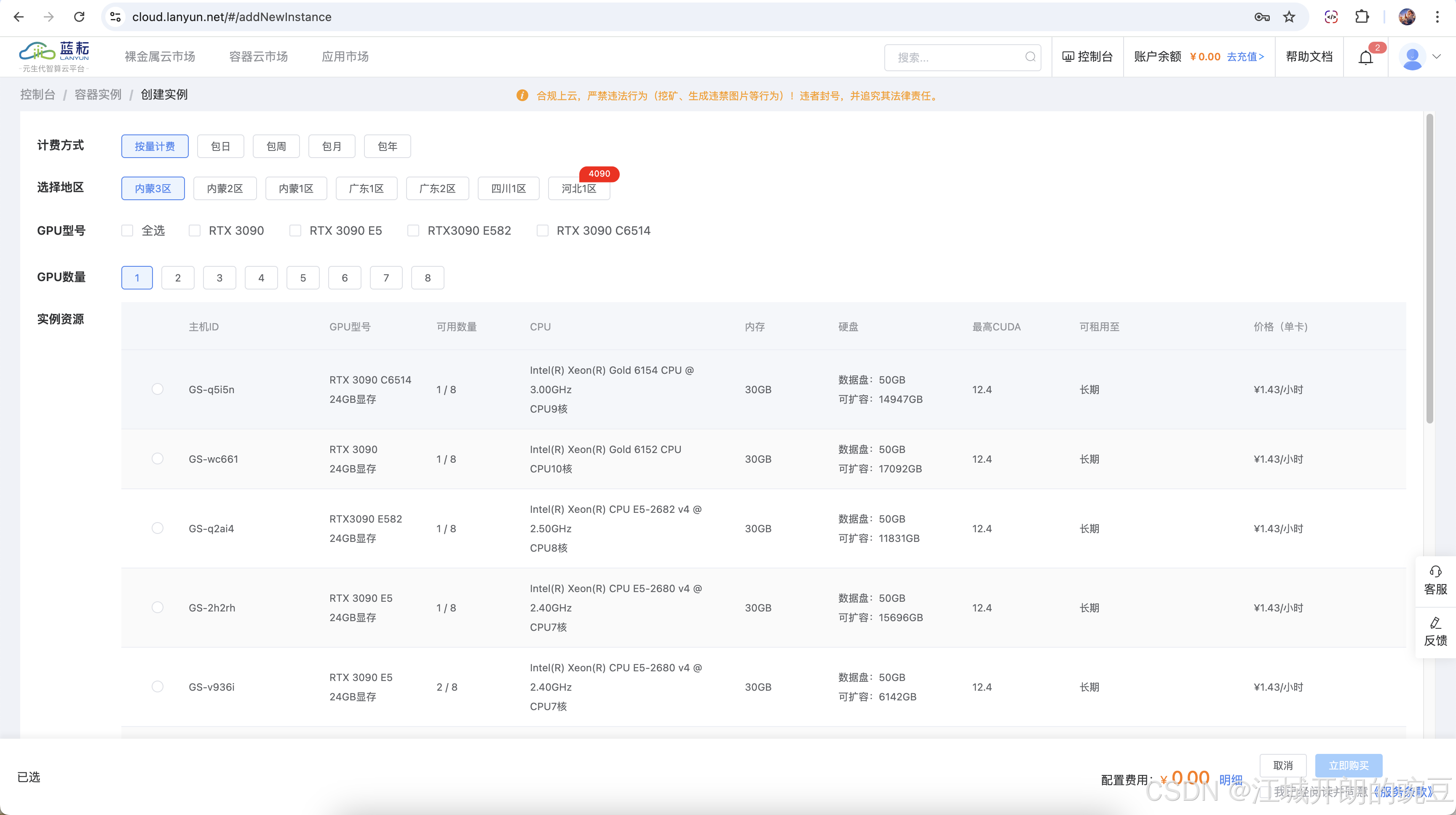The image size is (1456, 815).
Task: Open 帮助文档 link
Action: point(1309,56)
